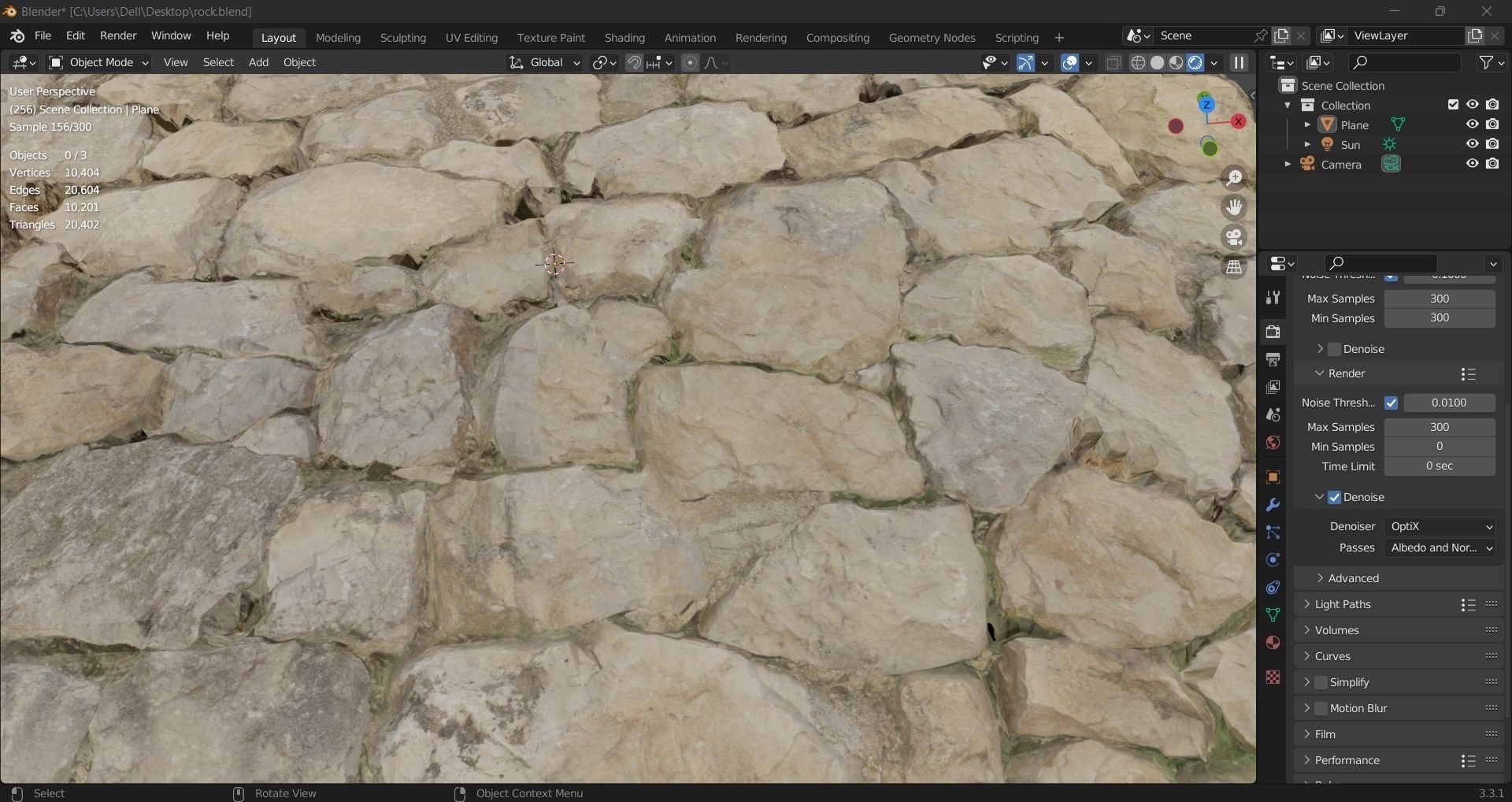Open the Physics Properties tab

(x=1273, y=559)
